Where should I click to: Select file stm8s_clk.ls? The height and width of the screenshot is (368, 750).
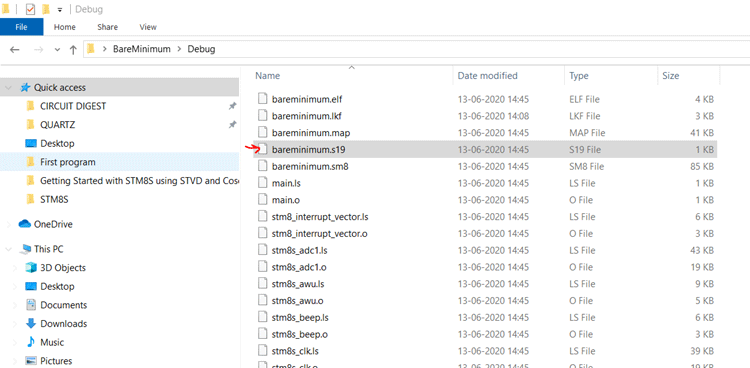295,351
